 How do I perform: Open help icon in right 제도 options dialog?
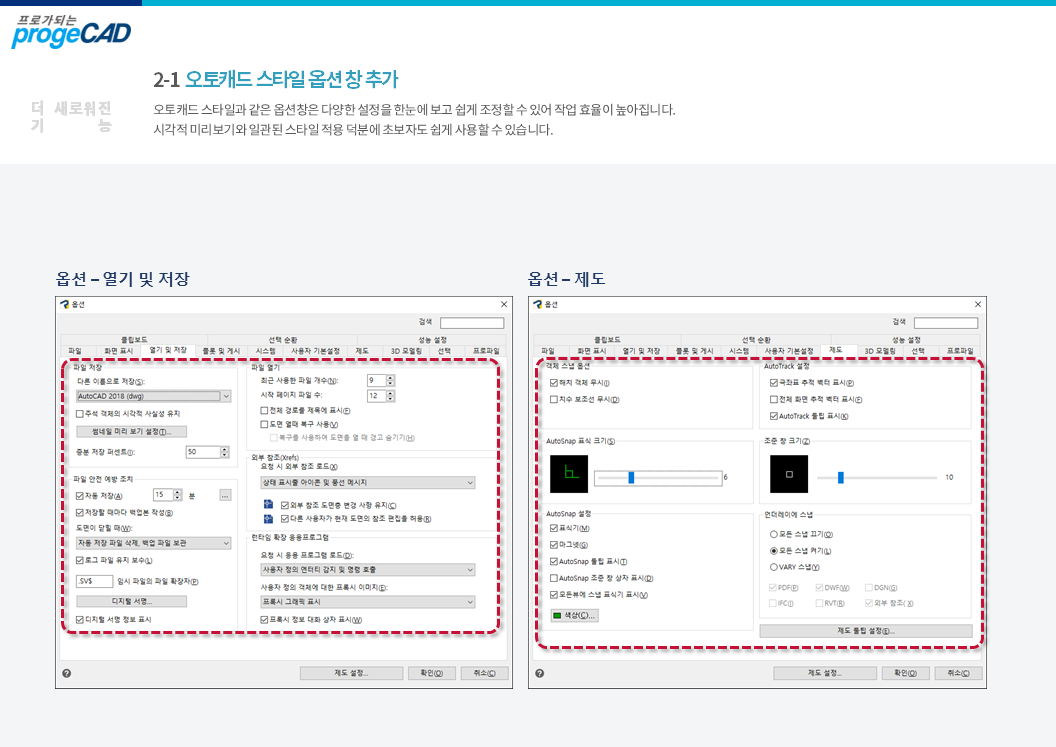pos(539,673)
